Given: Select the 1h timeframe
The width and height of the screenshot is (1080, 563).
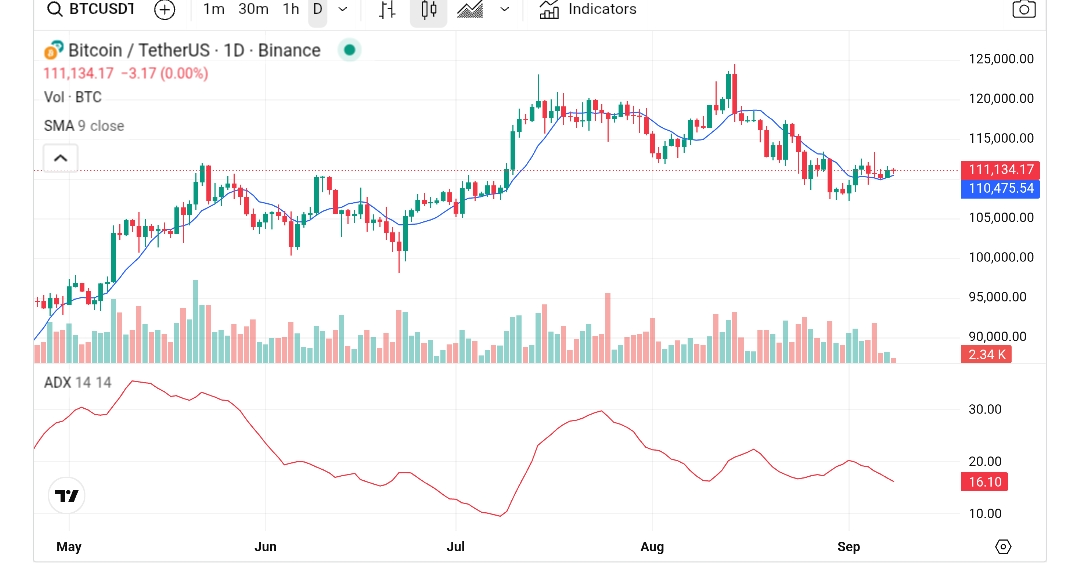Looking at the screenshot, I should [290, 9].
